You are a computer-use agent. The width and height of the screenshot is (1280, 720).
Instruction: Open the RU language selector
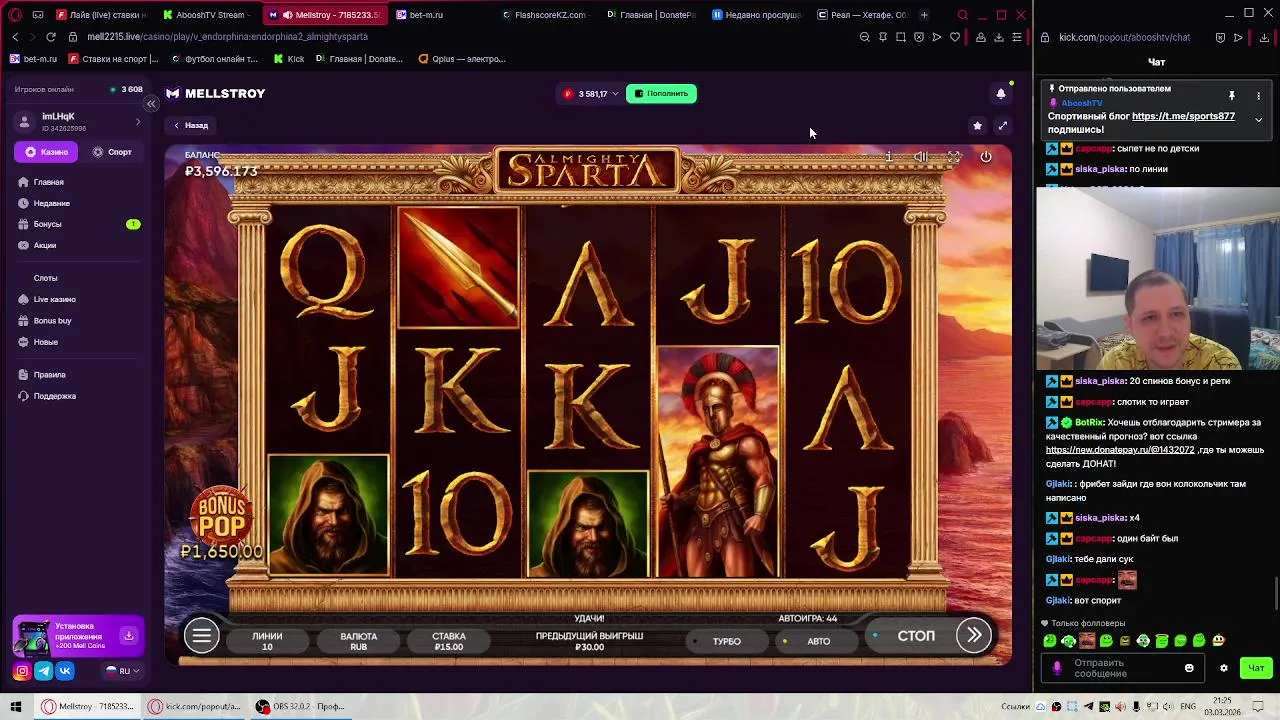(x=124, y=671)
